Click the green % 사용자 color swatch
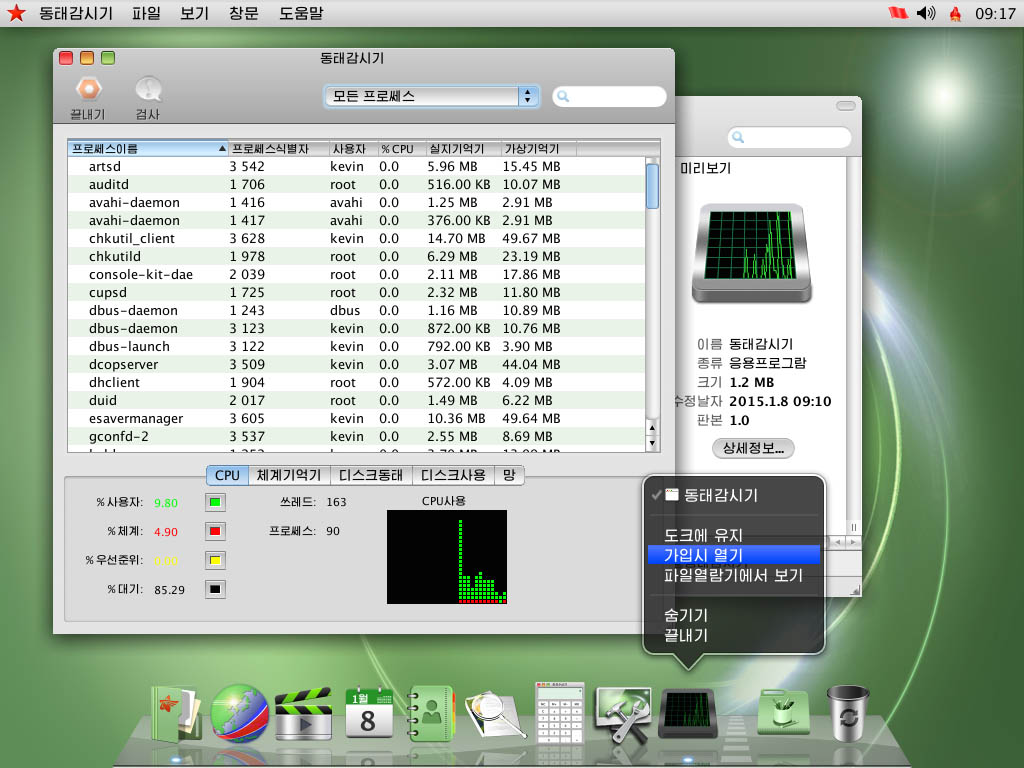Screen dimensions: 1024x768 point(214,503)
